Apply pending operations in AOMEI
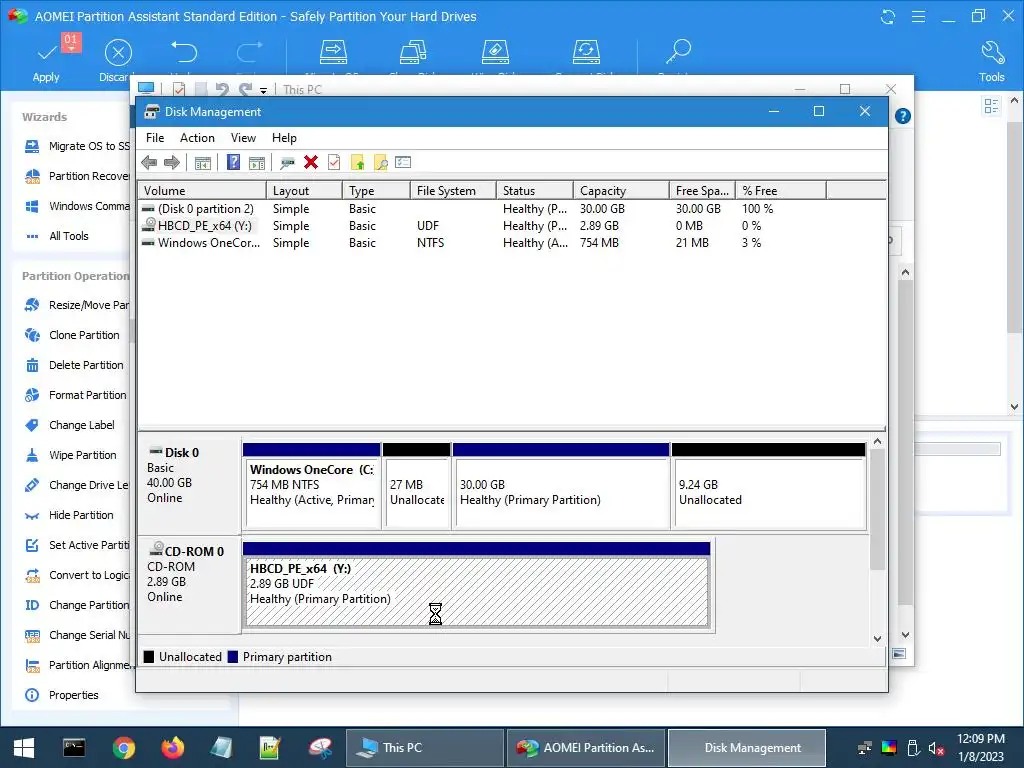The width and height of the screenshot is (1024, 768). click(46, 60)
